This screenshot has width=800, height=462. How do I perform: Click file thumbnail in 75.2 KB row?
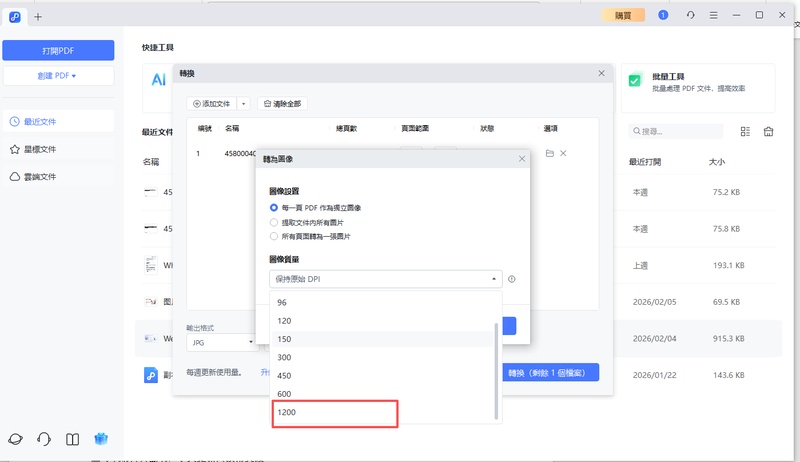pyautogui.click(x=151, y=192)
